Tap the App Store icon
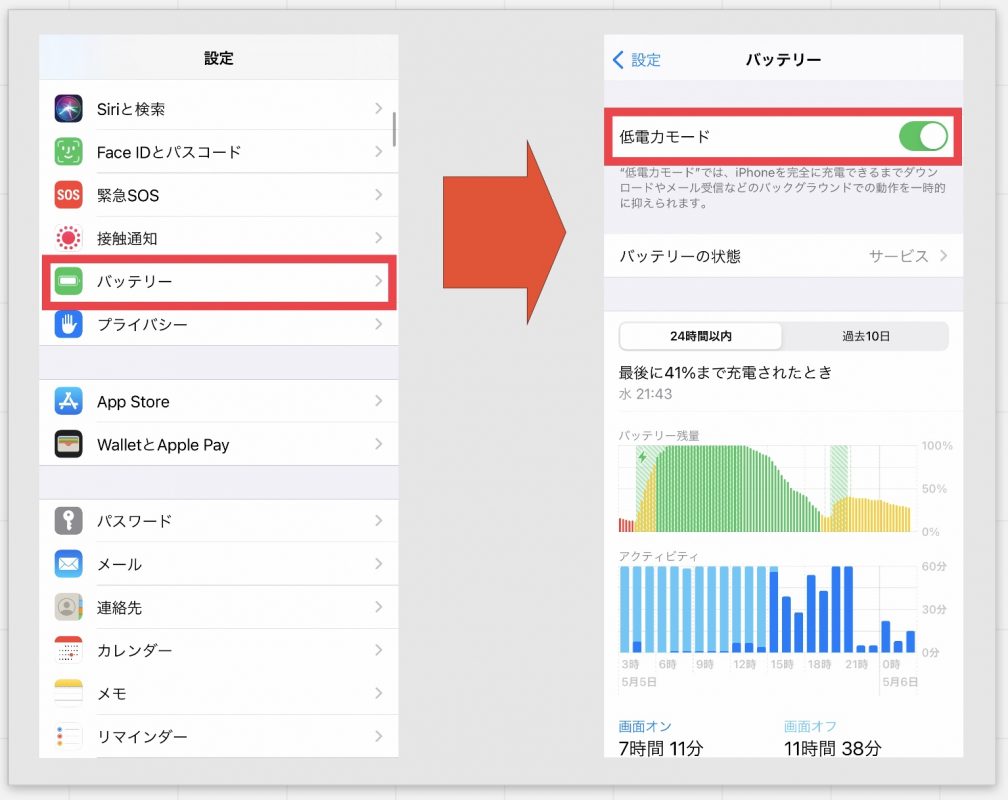 pyautogui.click(x=67, y=401)
